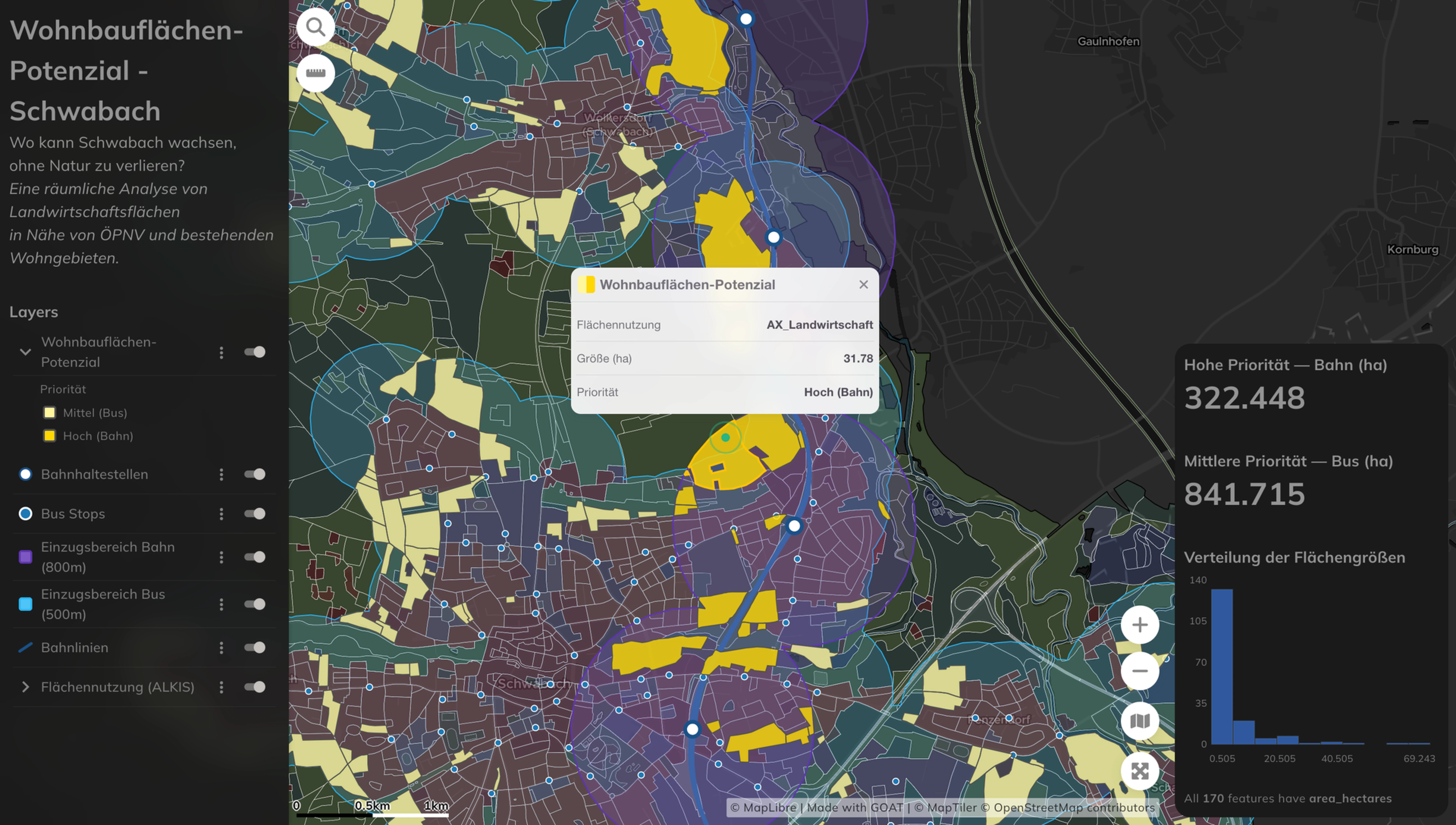Image resolution: width=1456 pixels, height=825 pixels.
Task: Open the map search tool
Action: pyautogui.click(x=315, y=27)
